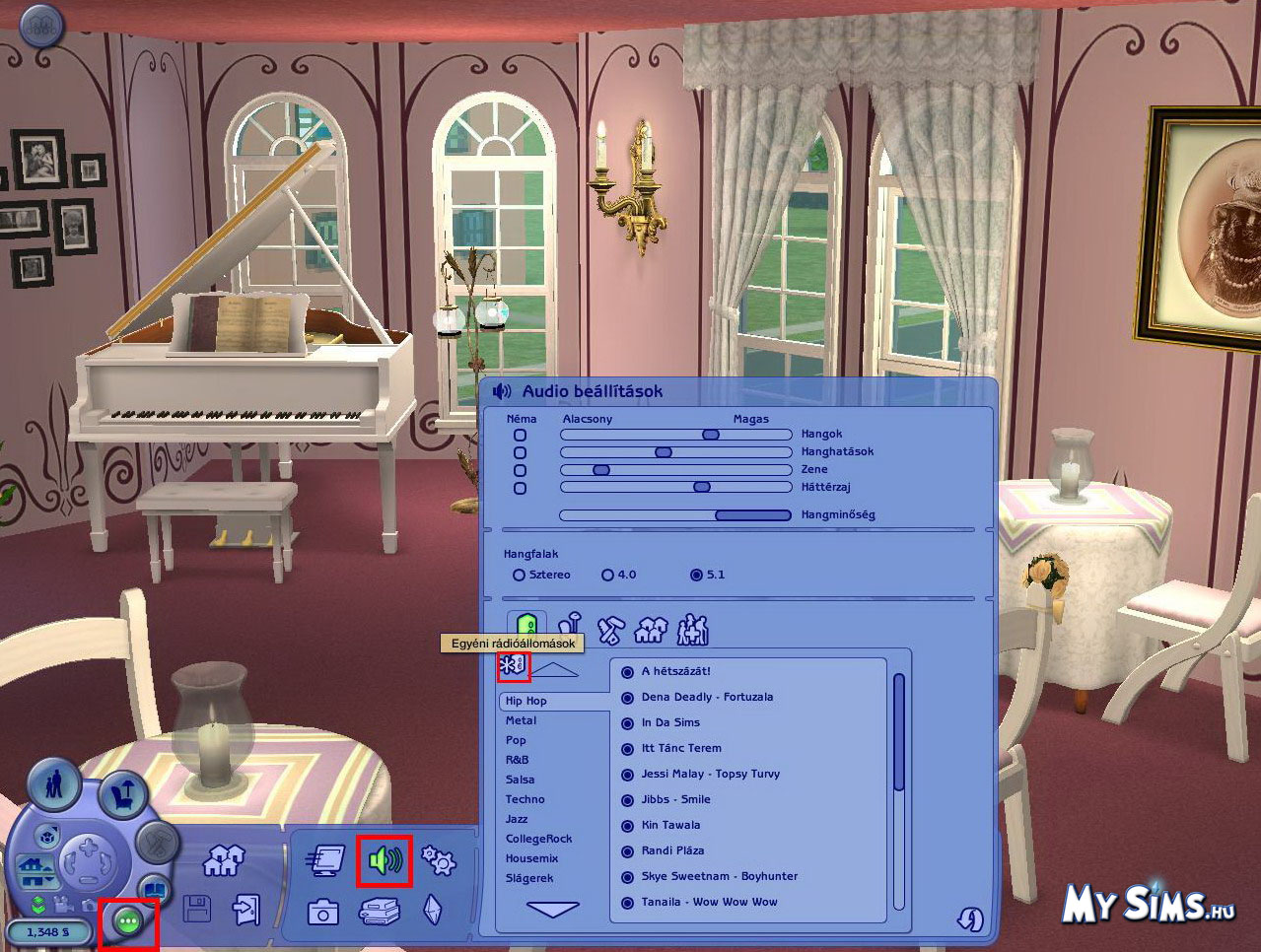Click the video camera capture icon
Image resolution: width=1261 pixels, height=952 pixels.
pyautogui.click(x=63, y=904)
